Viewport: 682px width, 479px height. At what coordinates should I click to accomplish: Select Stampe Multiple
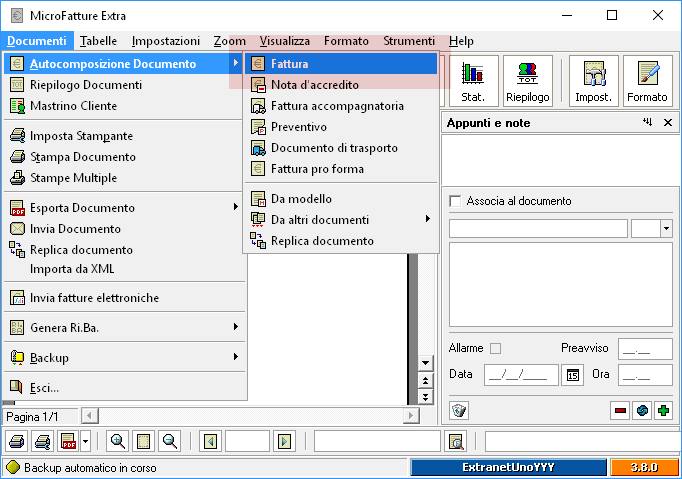[x=124, y=178]
